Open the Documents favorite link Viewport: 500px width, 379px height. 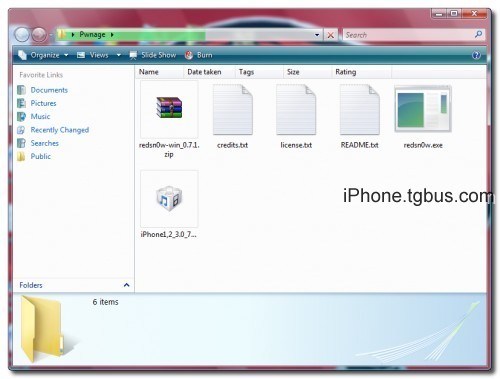coord(49,90)
